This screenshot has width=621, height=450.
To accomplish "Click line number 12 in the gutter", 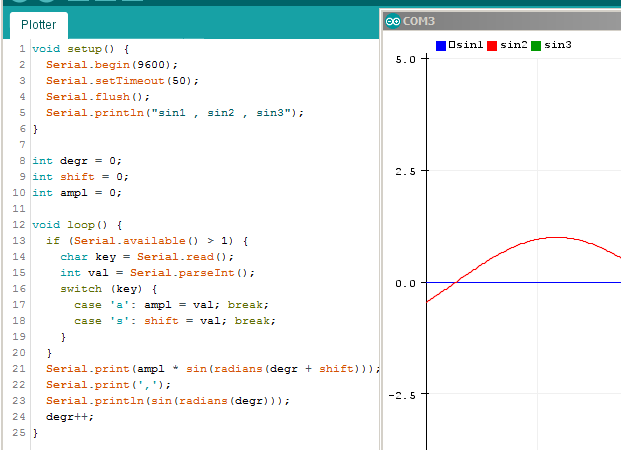I will pos(19,225).
